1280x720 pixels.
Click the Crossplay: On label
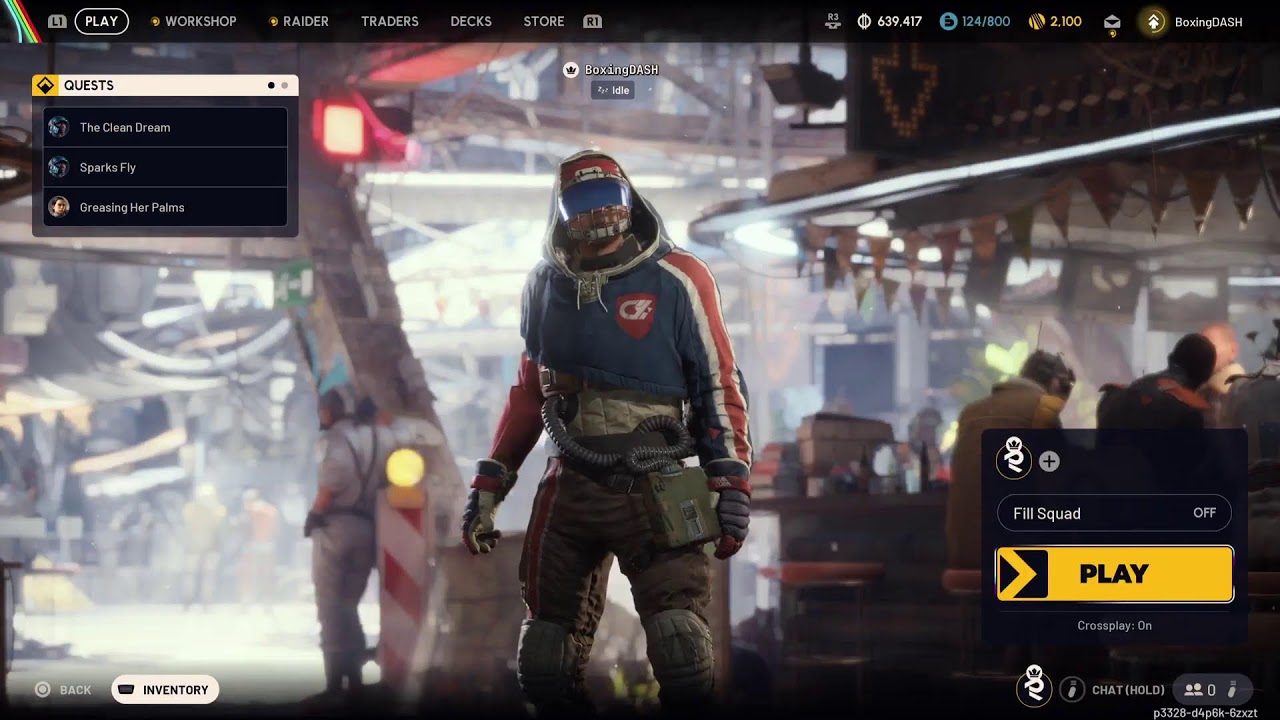(1114, 625)
